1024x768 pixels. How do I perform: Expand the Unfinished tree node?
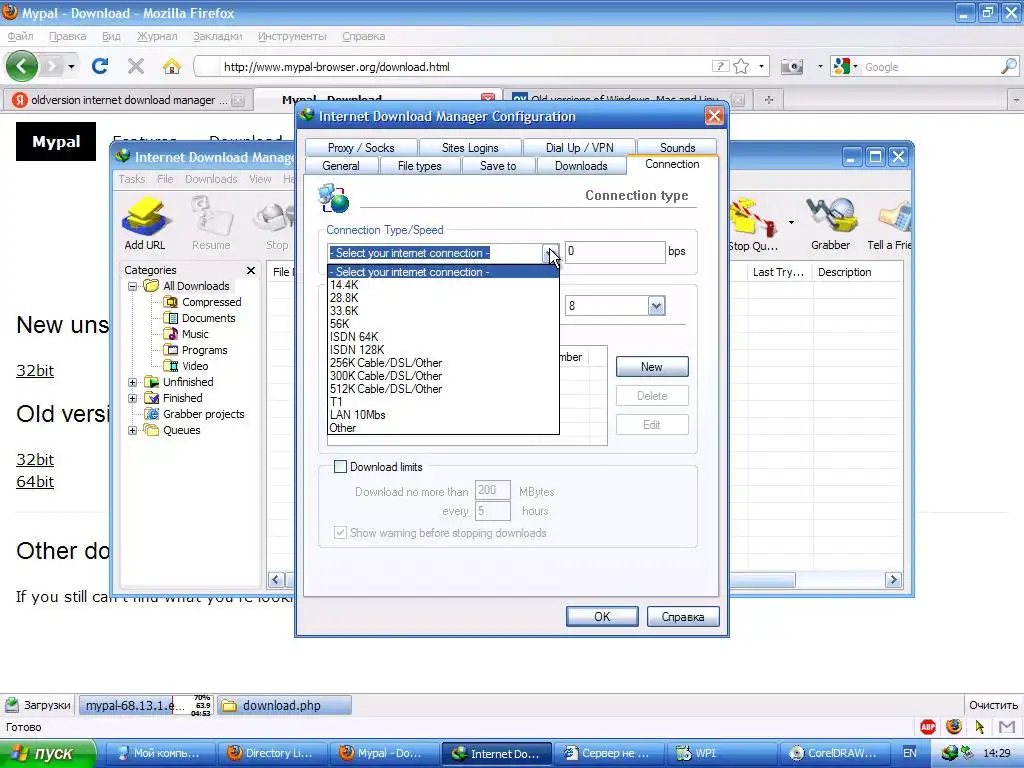(133, 382)
